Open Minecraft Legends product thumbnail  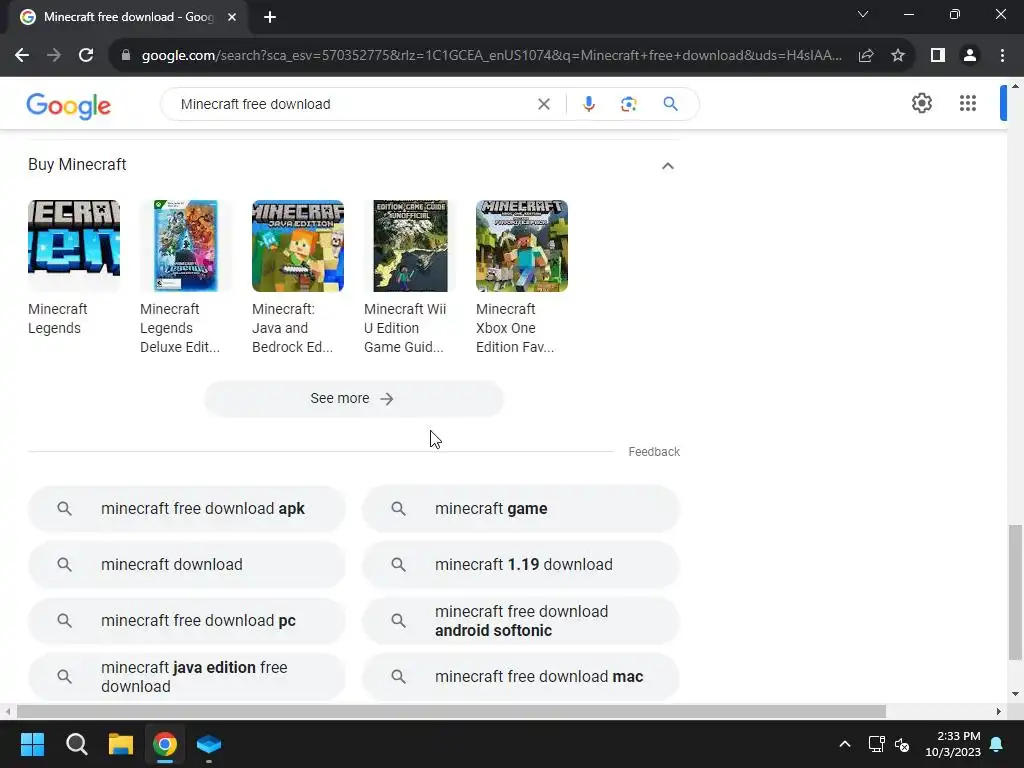click(74, 246)
